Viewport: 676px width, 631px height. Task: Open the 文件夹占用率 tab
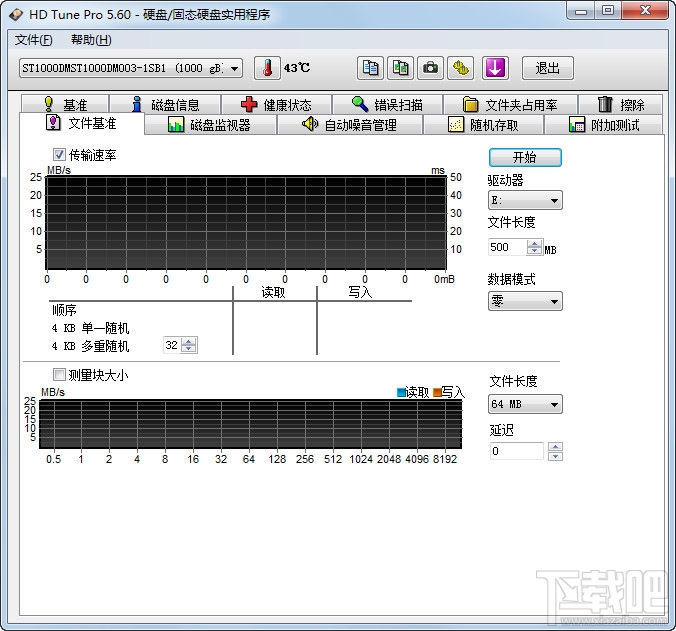point(510,104)
